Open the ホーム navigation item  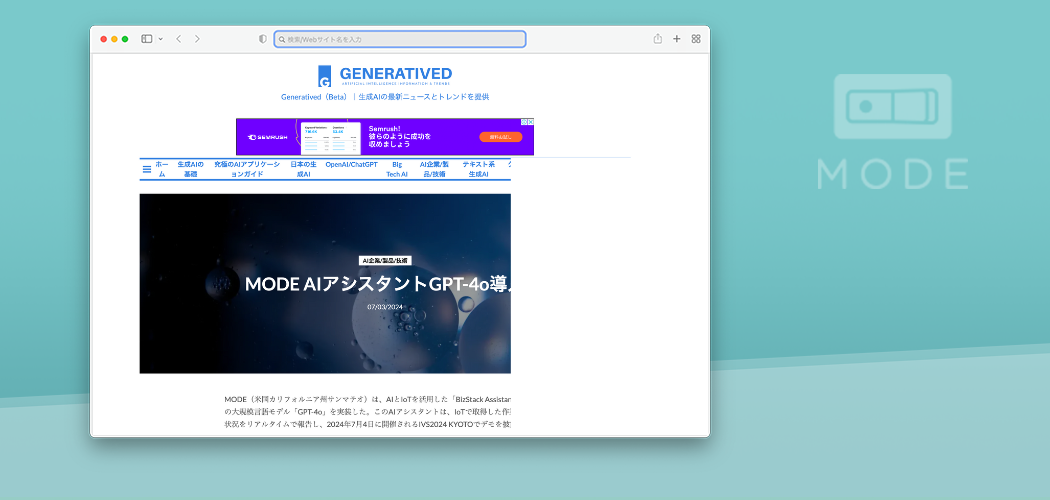pos(162,168)
